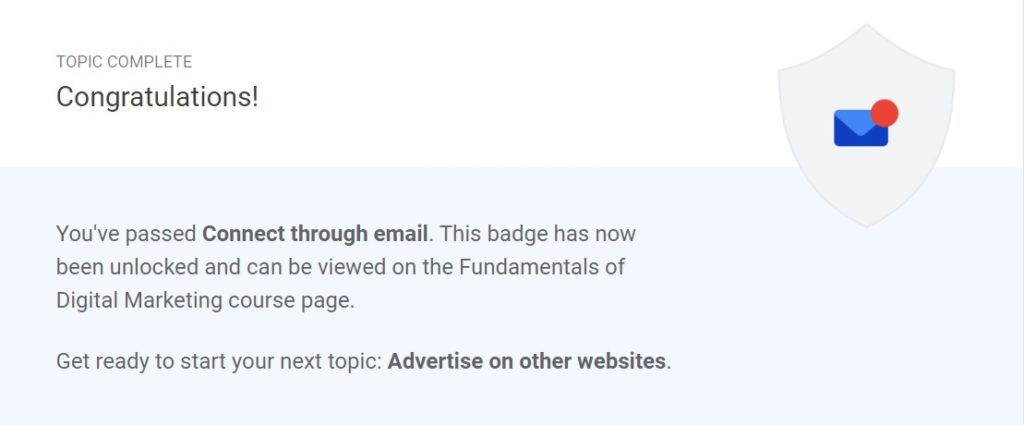The width and height of the screenshot is (1024, 425).
Task: Click the red notification dot on the envelope
Action: (885, 113)
